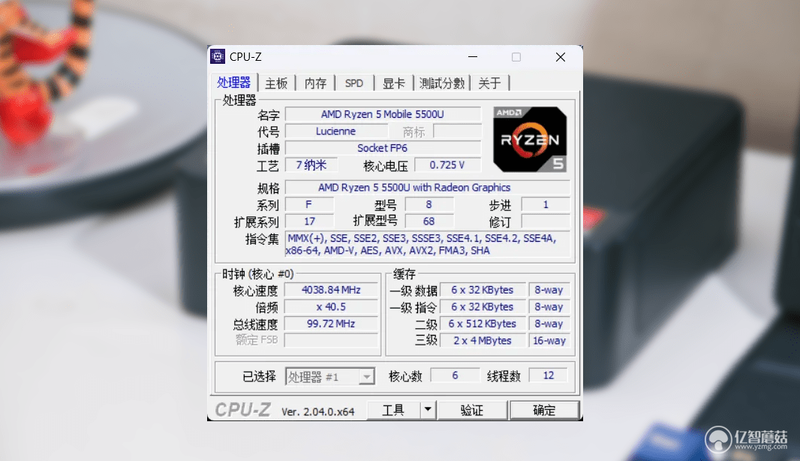This screenshot has width=800, height=461.
Task: Click the 扩展型号 value 68
Action: [x=429, y=221]
